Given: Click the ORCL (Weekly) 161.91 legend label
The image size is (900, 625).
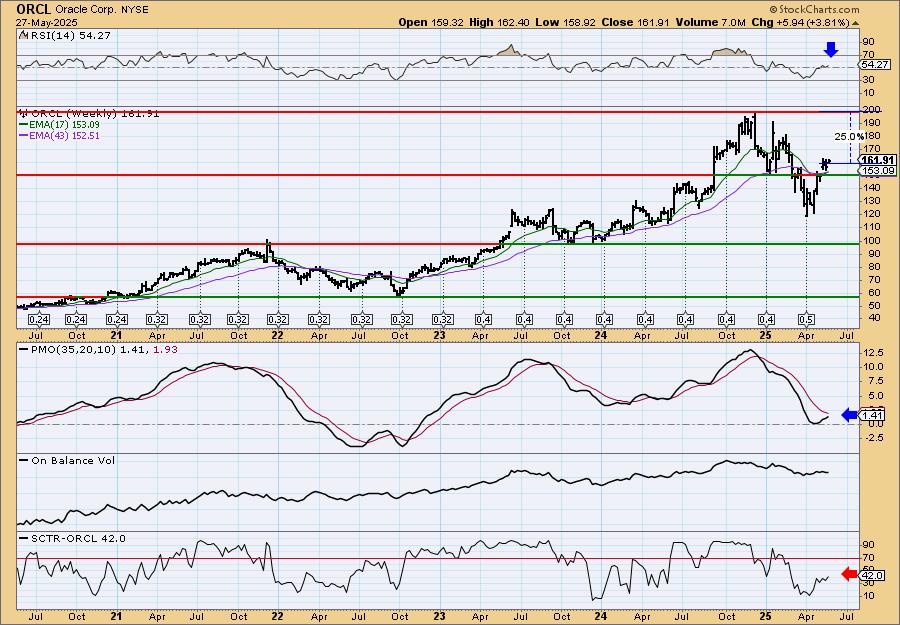Looking at the screenshot, I should 94,114.
